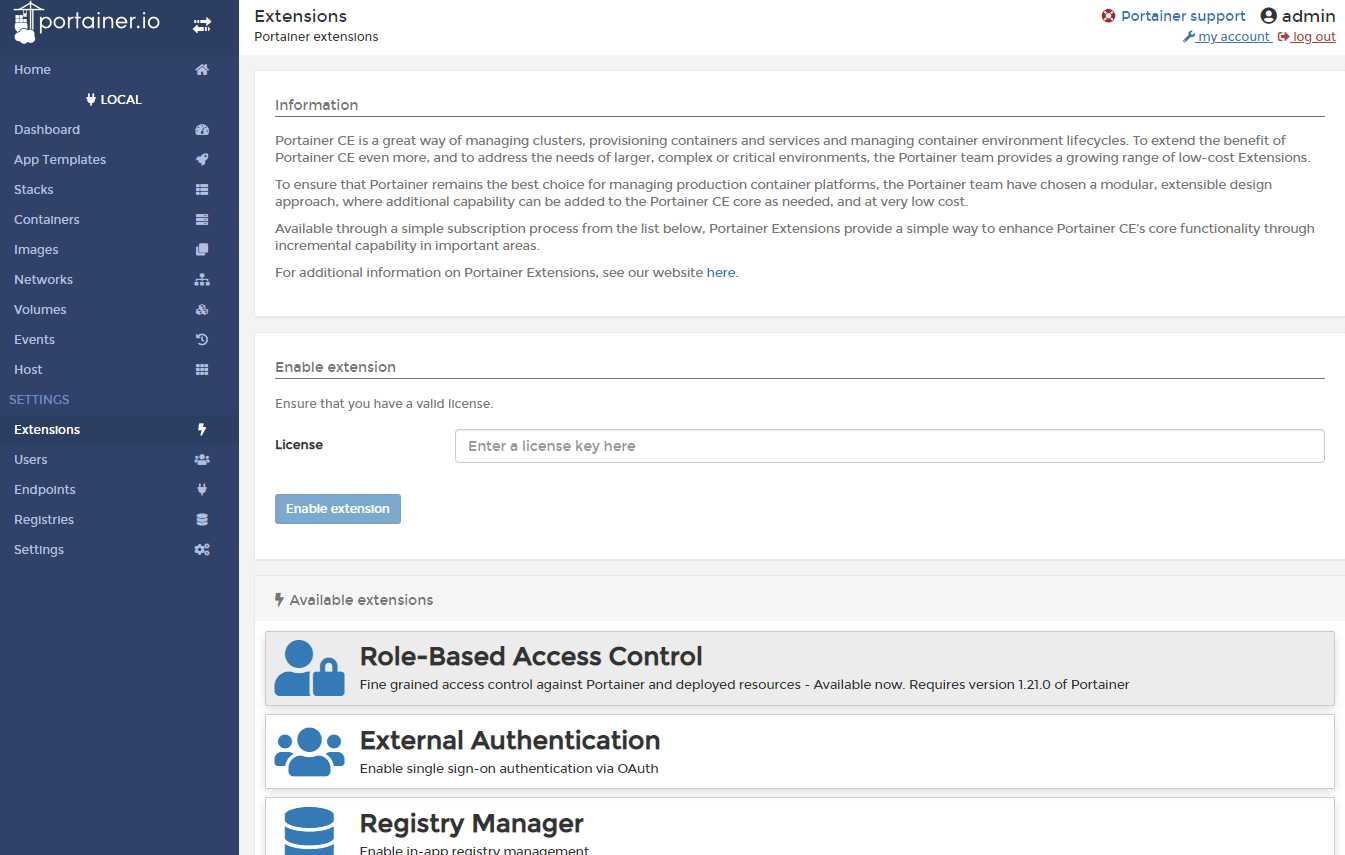Image resolution: width=1345 pixels, height=855 pixels.
Task: Click the Home house icon
Action: tap(202, 70)
